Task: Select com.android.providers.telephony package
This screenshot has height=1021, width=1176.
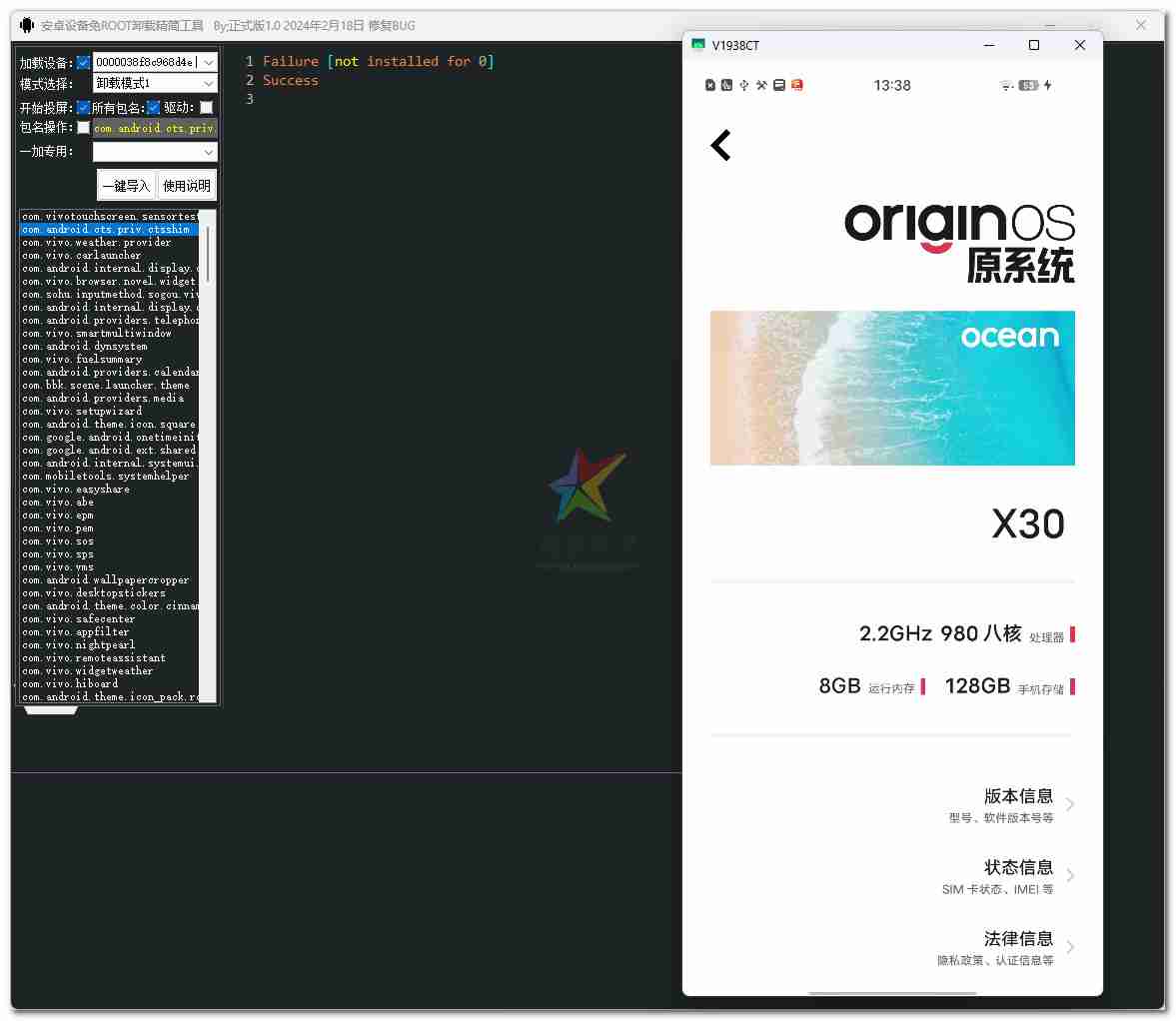Action: pyautogui.click(x=110, y=320)
